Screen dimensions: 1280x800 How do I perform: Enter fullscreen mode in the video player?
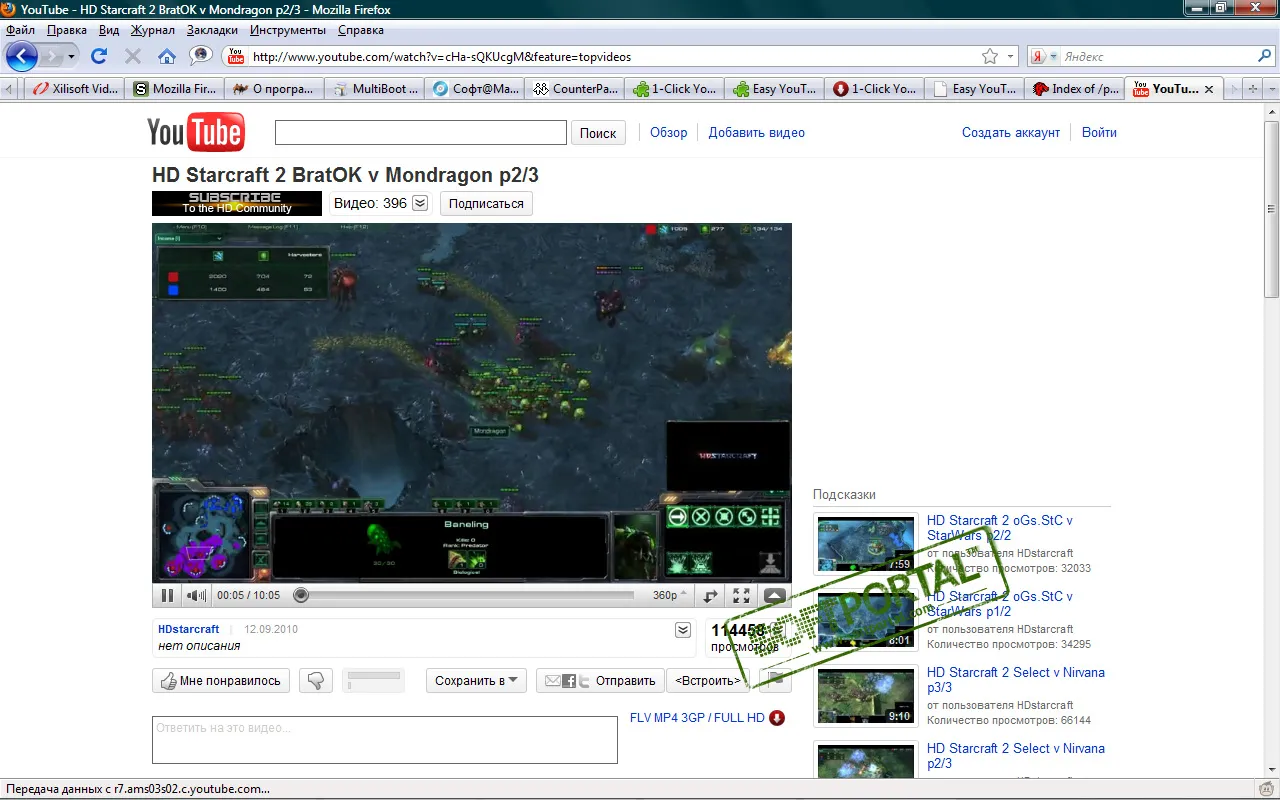tap(741, 595)
